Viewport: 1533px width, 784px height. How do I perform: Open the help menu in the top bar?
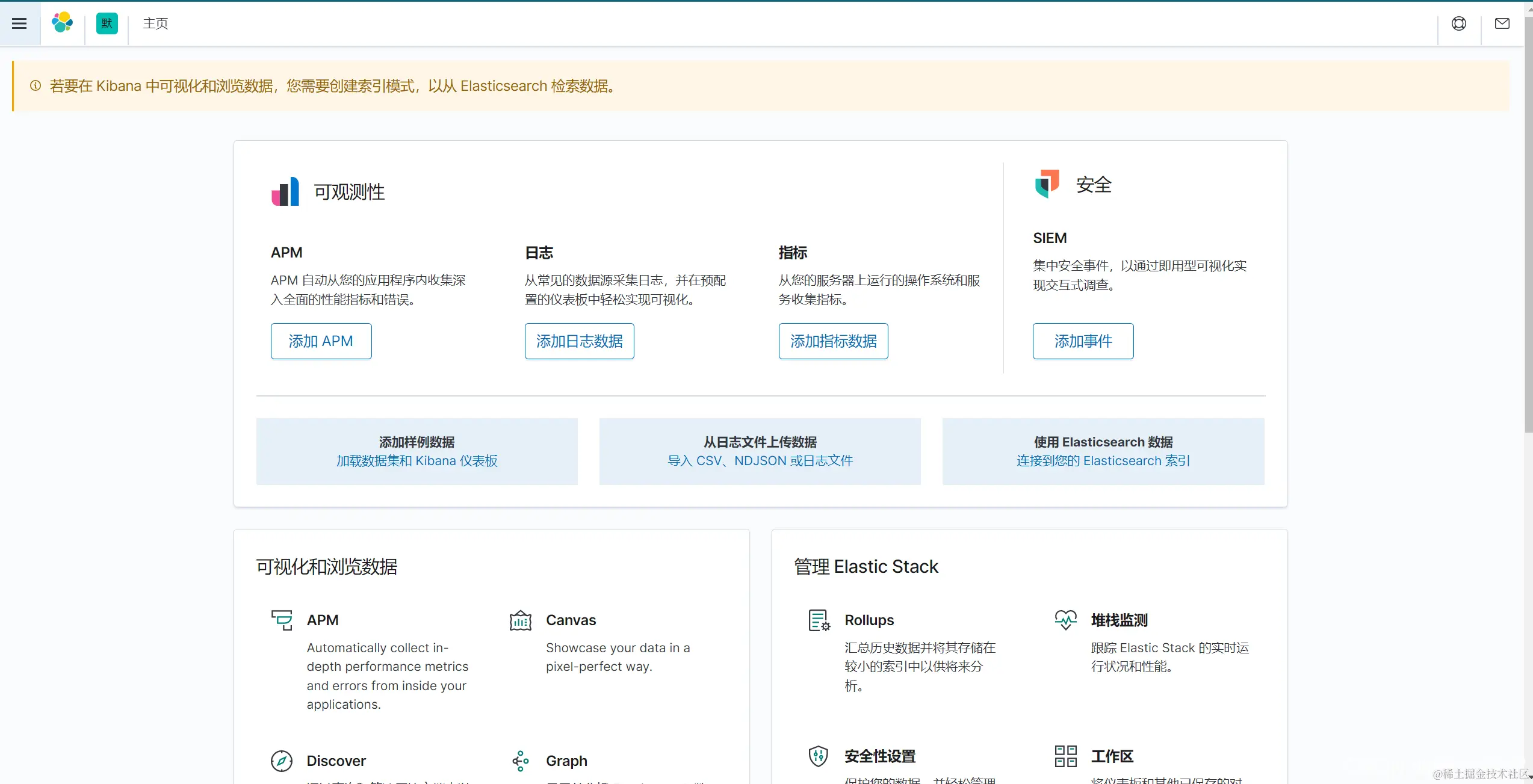coord(1459,23)
